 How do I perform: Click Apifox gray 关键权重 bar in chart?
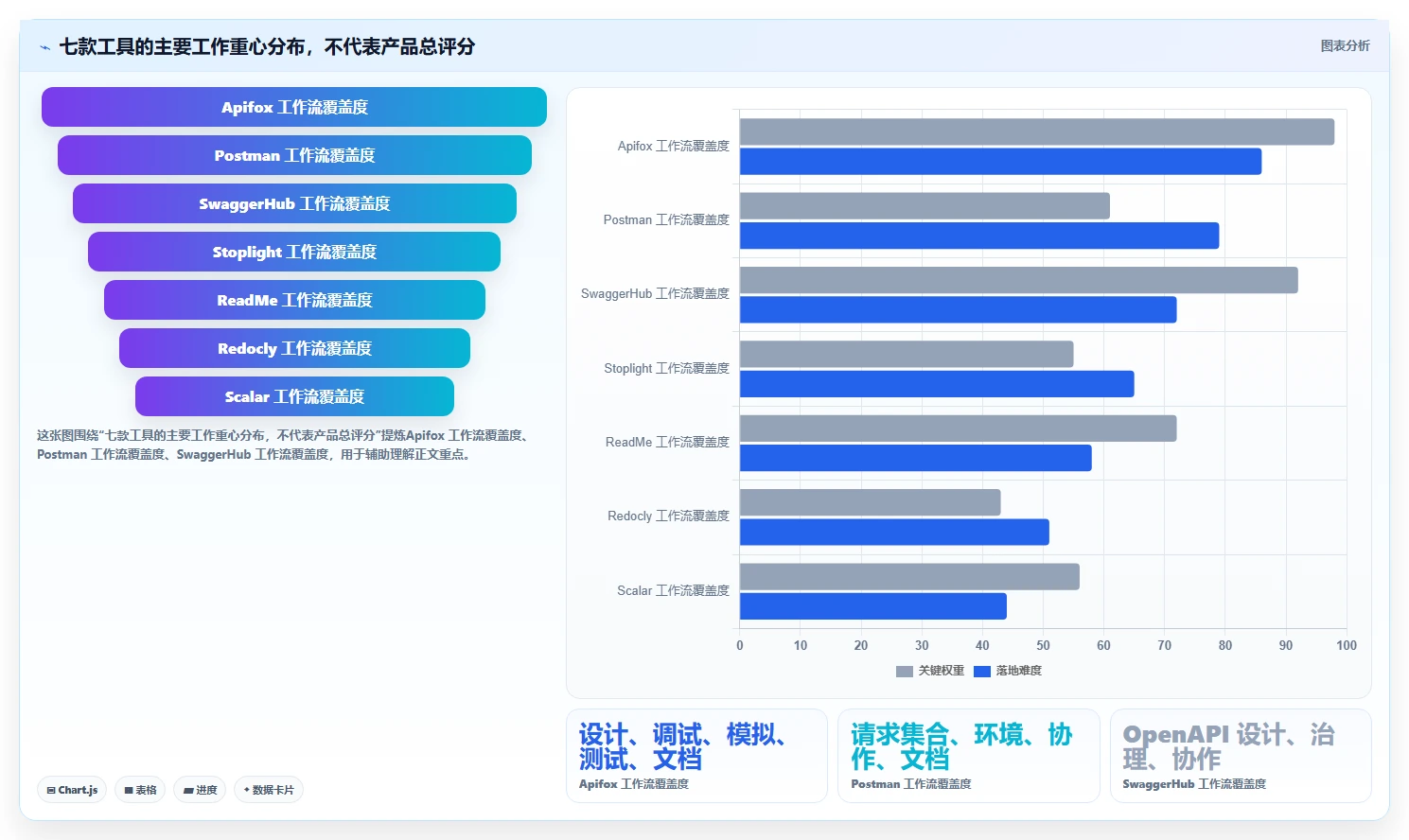coord(1037,131)
